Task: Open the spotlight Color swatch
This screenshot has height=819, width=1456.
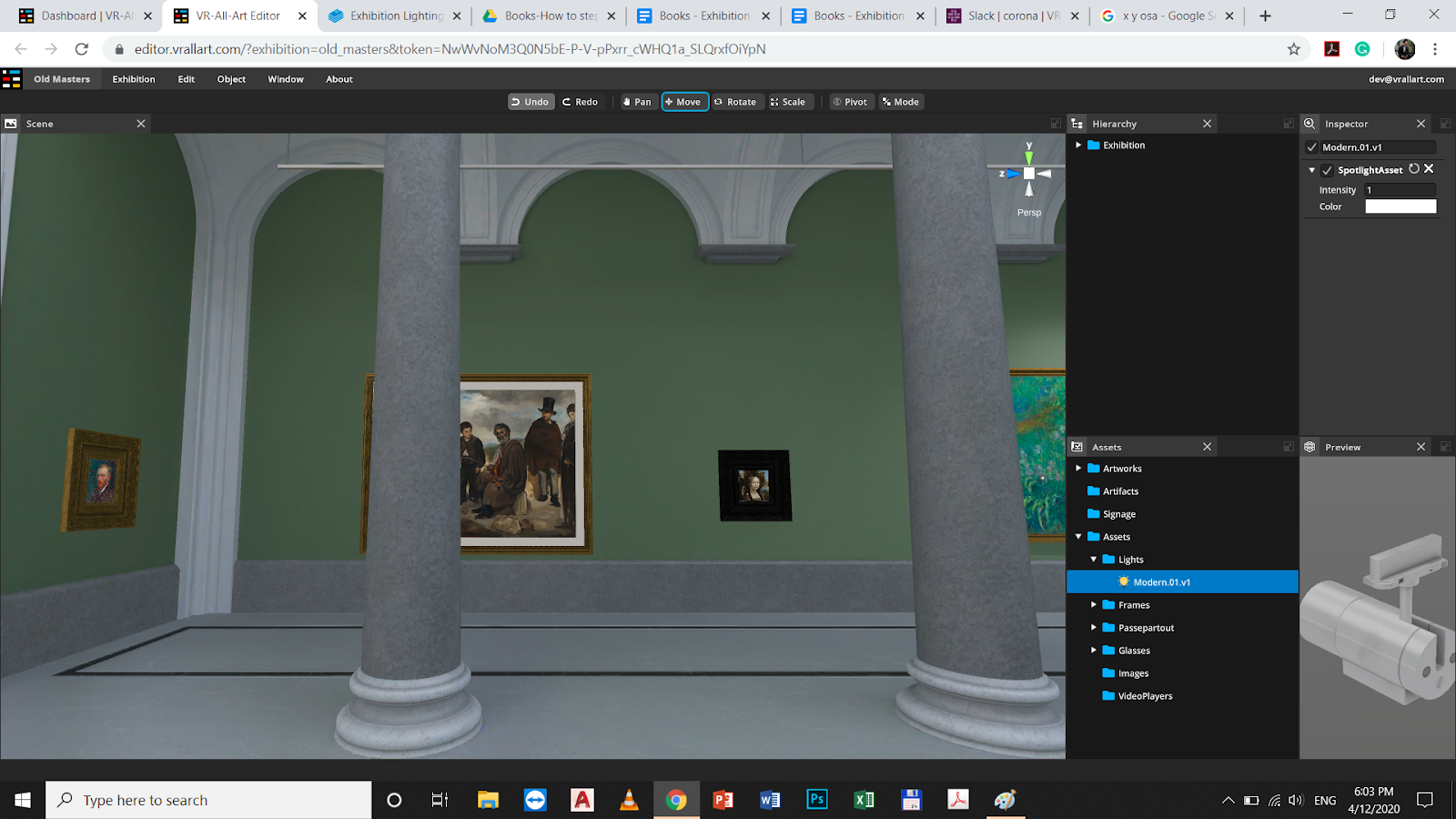Action: (x=1400, y=207)
